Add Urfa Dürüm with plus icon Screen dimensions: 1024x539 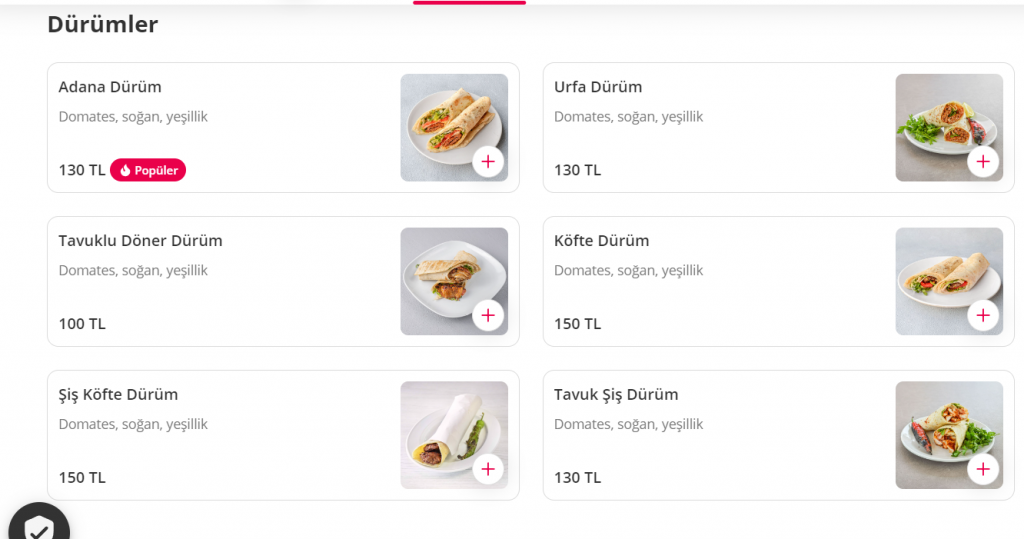tap(983, 161)
